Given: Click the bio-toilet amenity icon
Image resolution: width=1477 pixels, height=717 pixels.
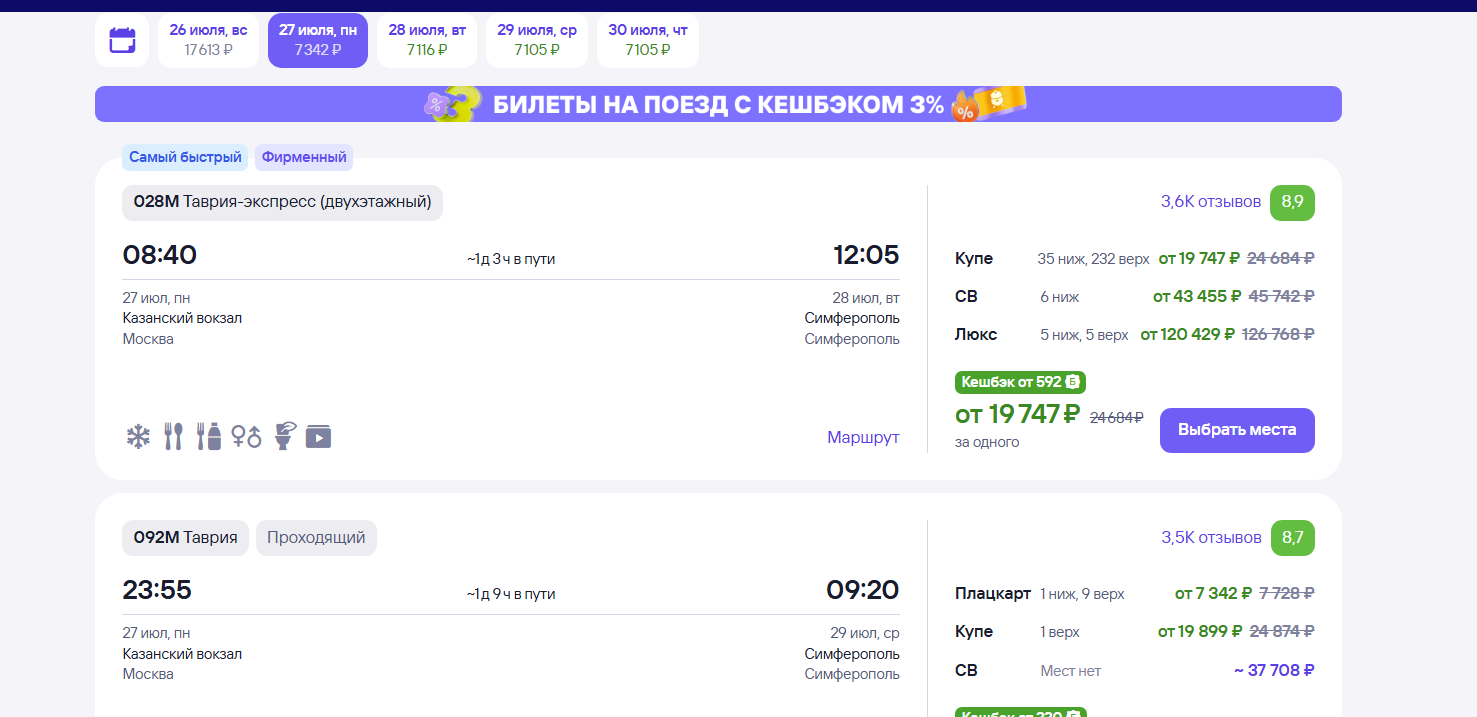Looking at the screenshot, I should tap(284, 436).
